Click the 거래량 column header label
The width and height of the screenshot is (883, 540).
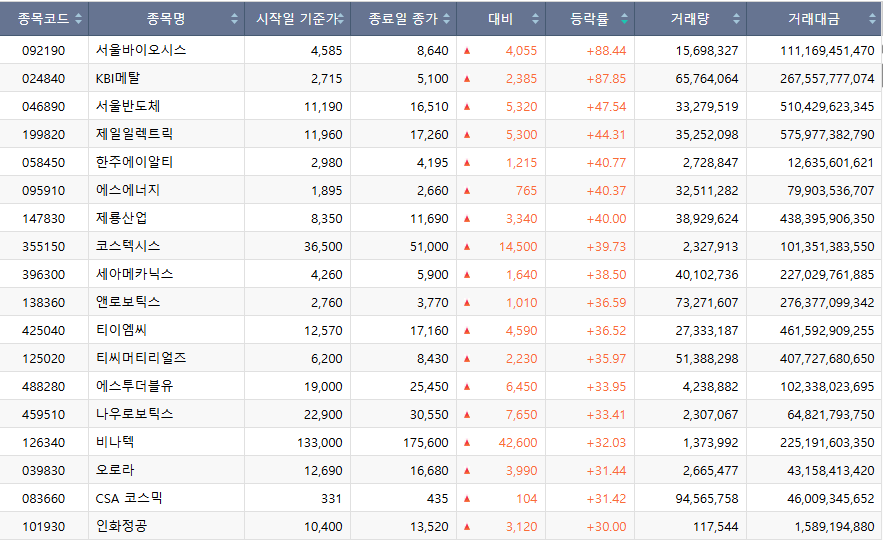(690, 19)
